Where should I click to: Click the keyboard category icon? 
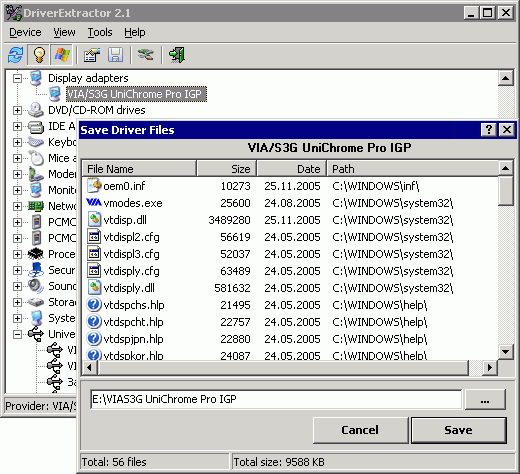[36, 142]
